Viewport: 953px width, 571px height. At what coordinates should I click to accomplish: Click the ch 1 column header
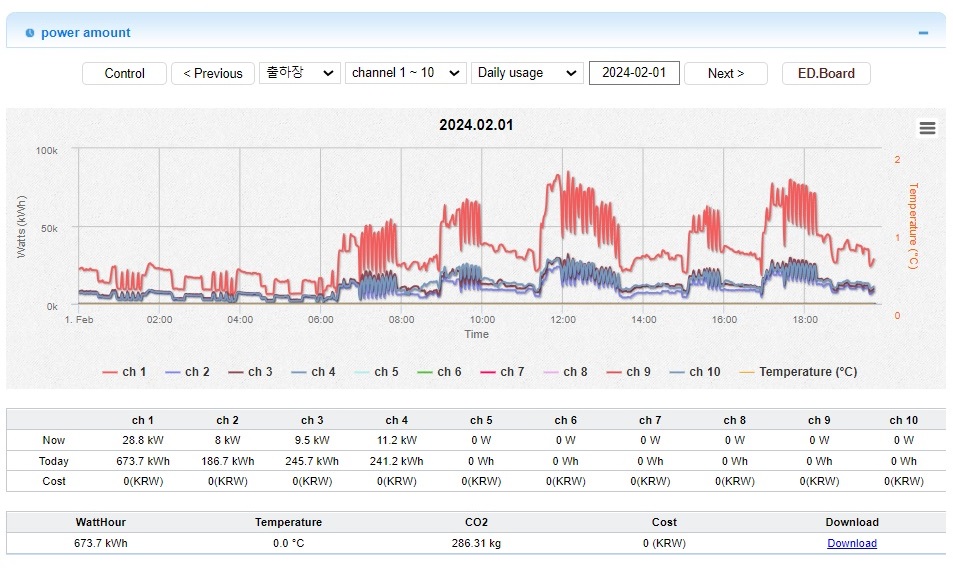143,420
